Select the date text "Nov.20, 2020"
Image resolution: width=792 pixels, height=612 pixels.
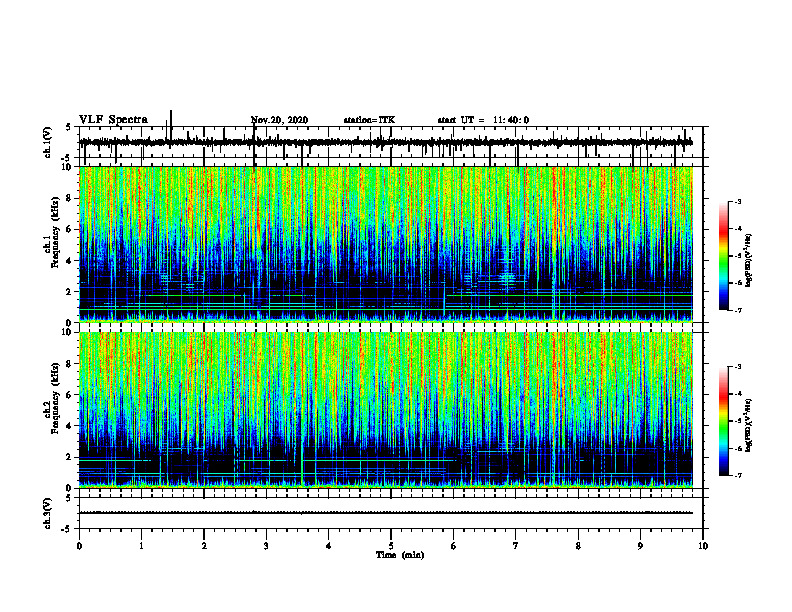pos(279,120)
